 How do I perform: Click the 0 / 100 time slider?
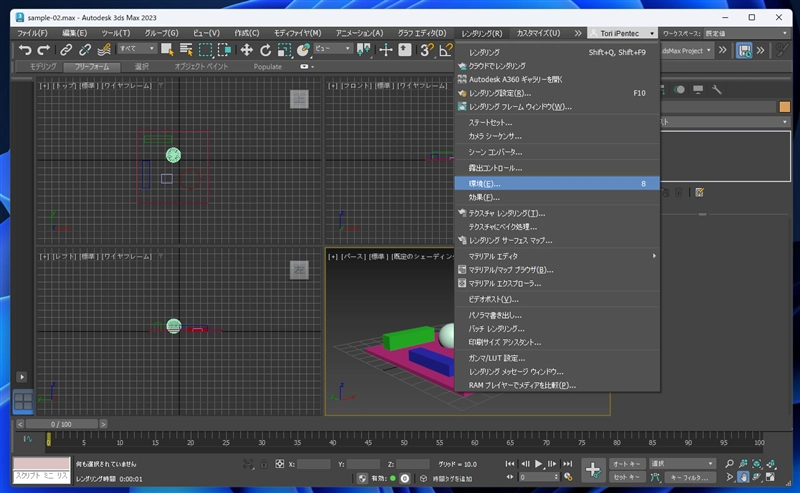point(61,424)
